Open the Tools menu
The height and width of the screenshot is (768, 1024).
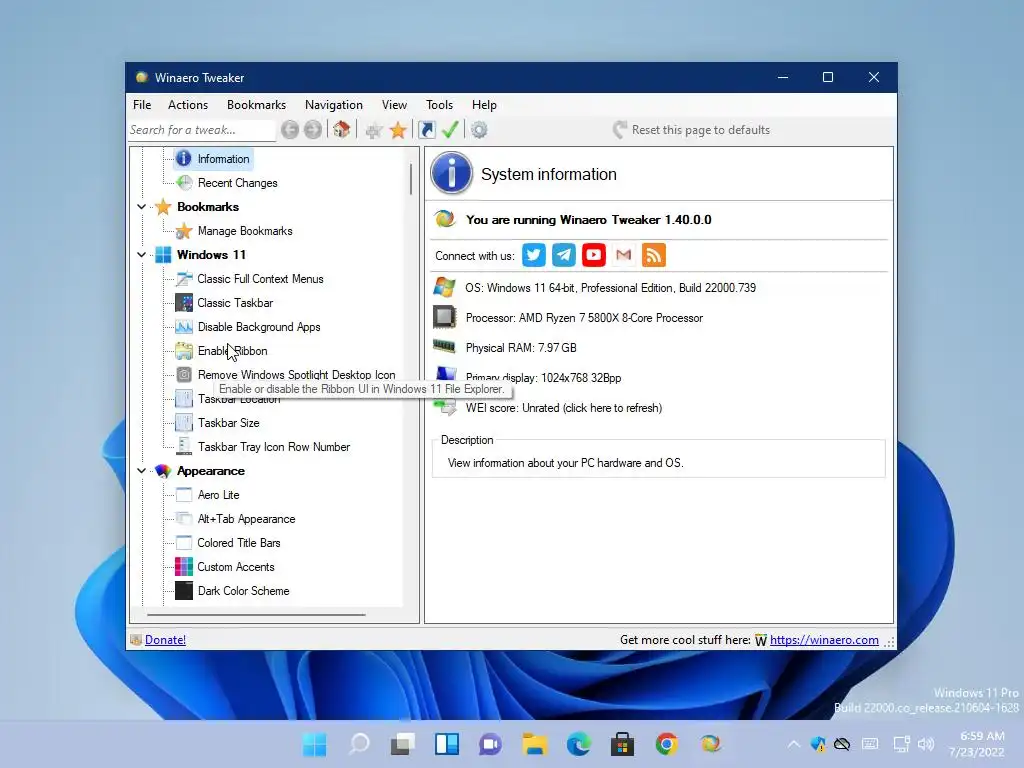[x=439, y=104]
